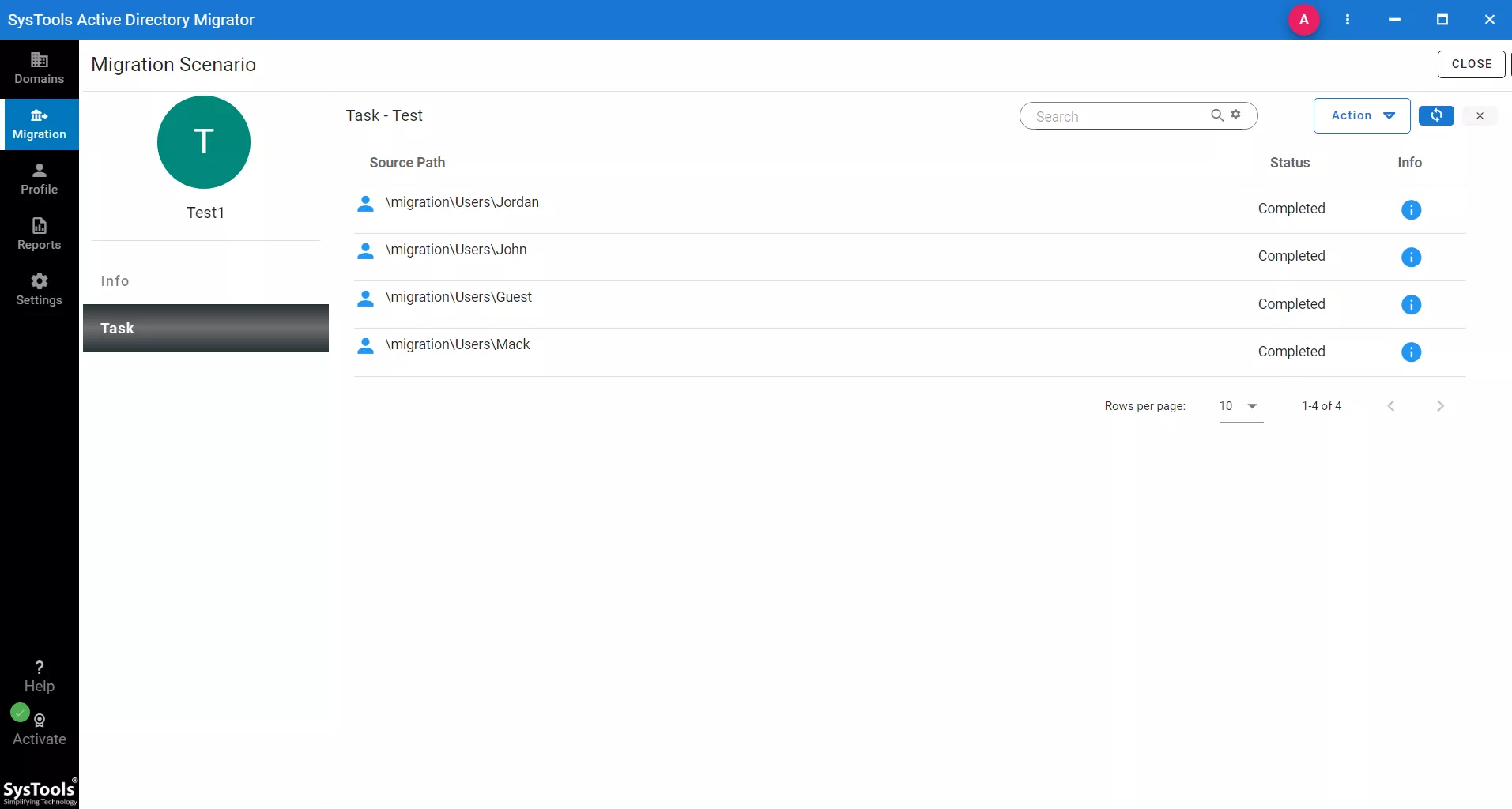Dismiss task panel with small x button
The height and width of the screenshot is (809, 1512).
1480,115
